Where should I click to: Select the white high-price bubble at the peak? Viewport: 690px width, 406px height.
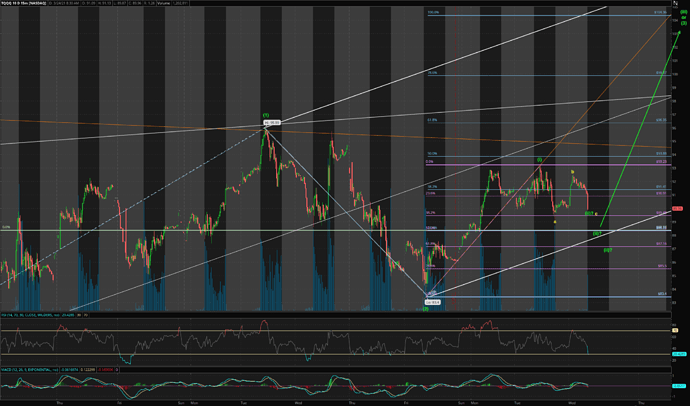coord(272,122)
